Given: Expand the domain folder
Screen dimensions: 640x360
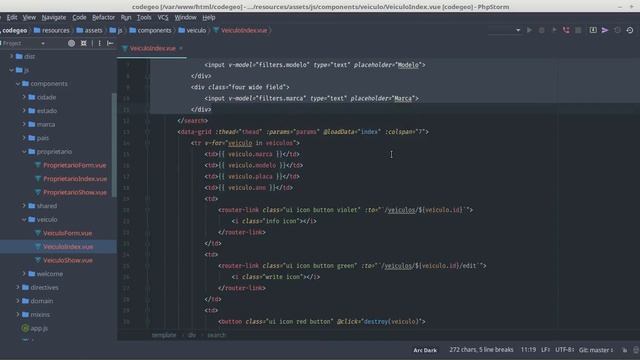Looking at the screenshot, I should click(x=18, y=301).
